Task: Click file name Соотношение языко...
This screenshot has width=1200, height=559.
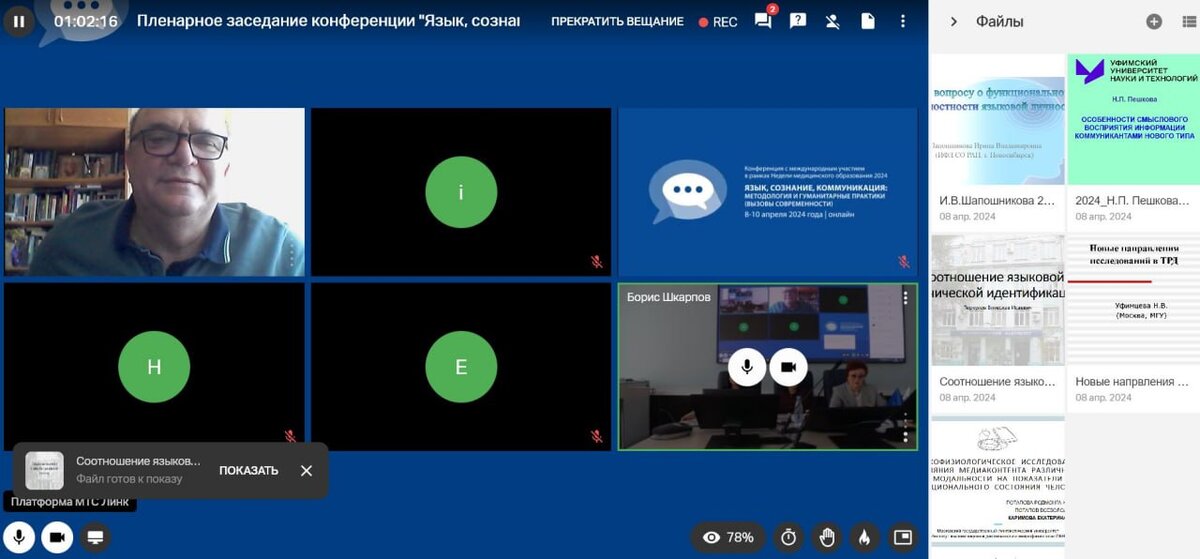Action: pyautogui.click(x=997, y=381)
